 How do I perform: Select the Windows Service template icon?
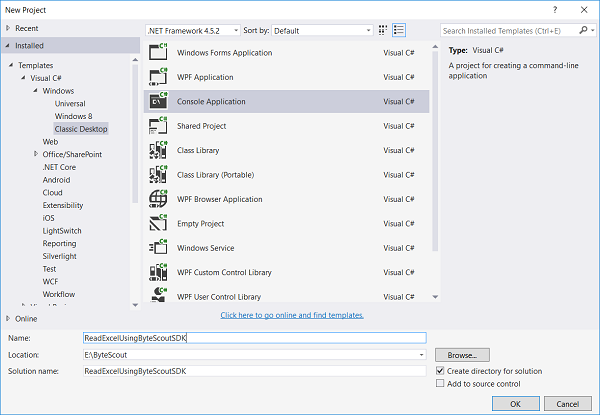(158, 248)
